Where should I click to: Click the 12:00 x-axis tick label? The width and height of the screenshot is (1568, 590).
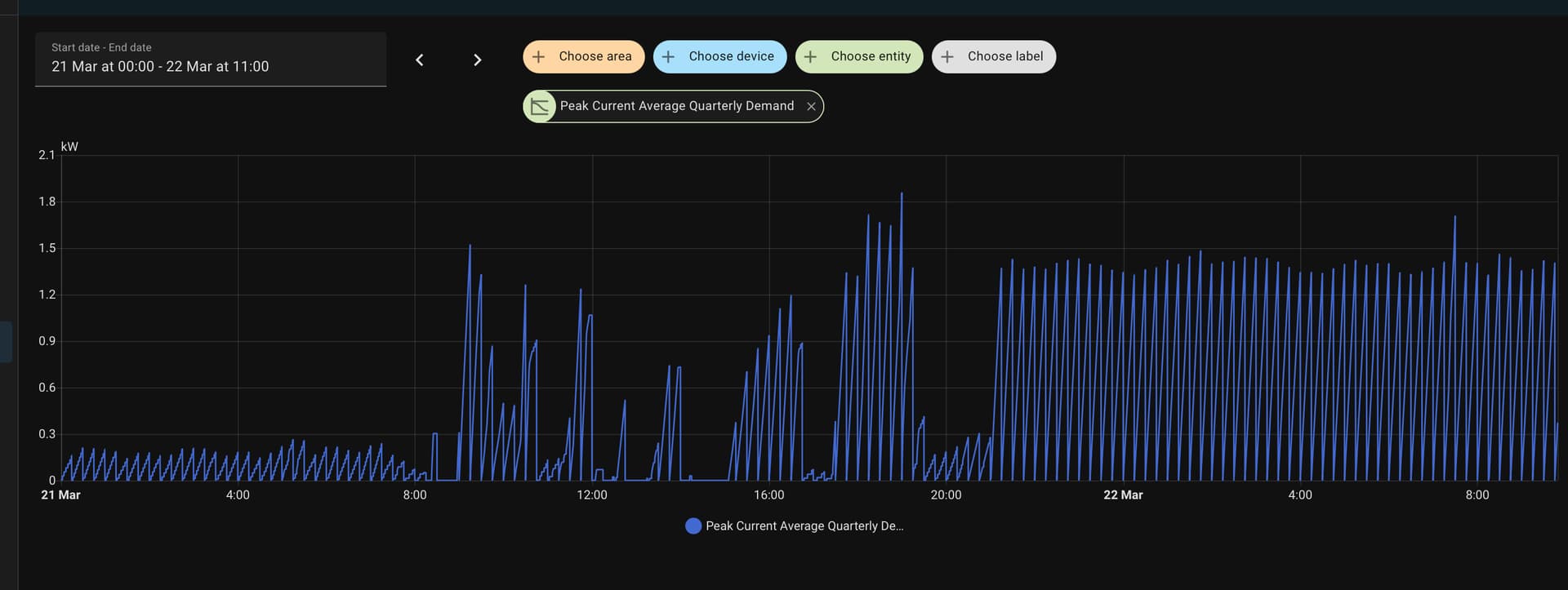592,495
